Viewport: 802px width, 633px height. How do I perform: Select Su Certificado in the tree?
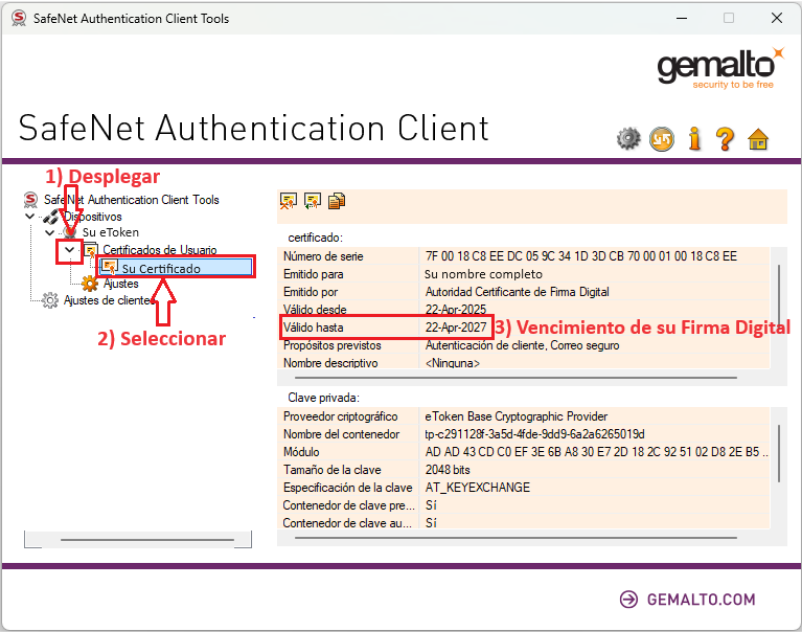(x=161, y=268)
